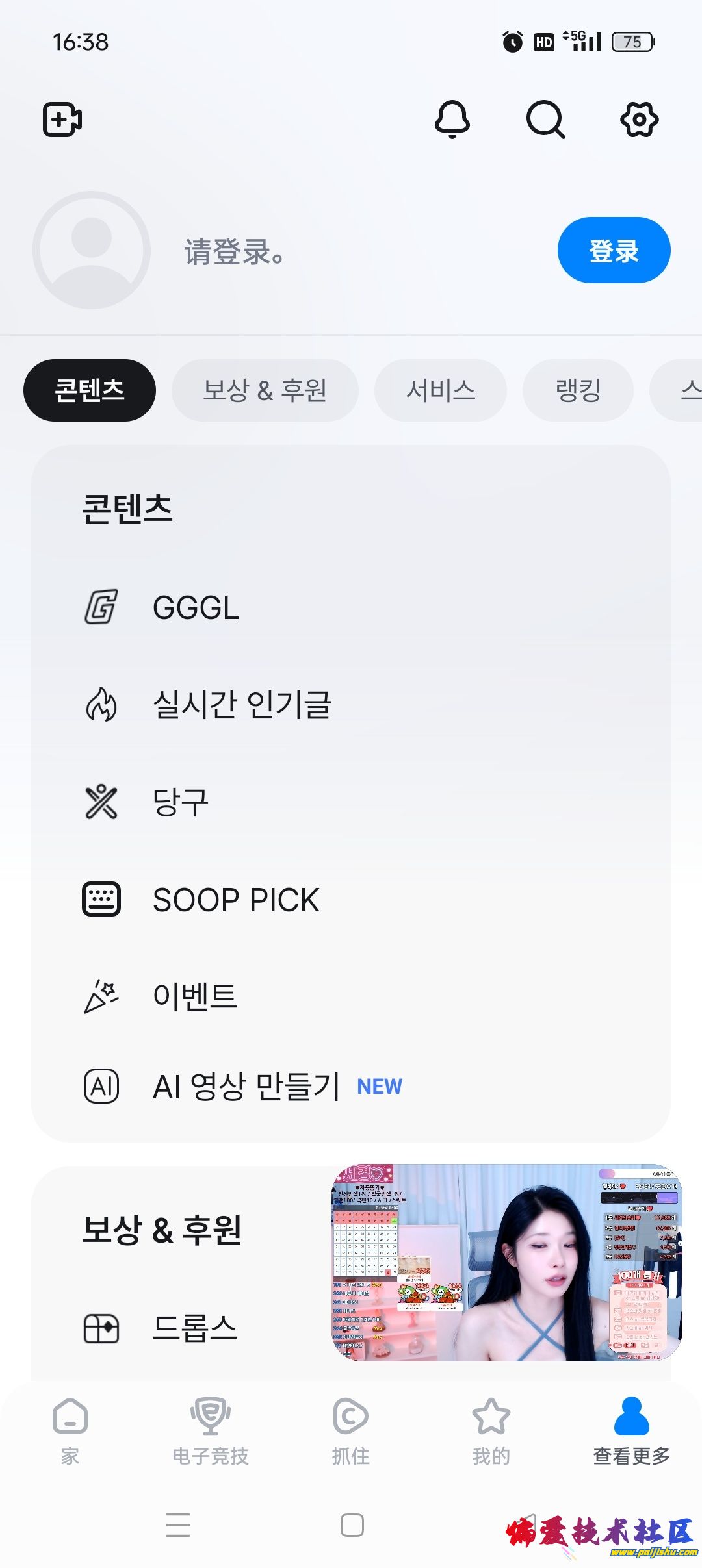
Task: Open the GGGL menu entry
Action: click(x=195, y=608)
